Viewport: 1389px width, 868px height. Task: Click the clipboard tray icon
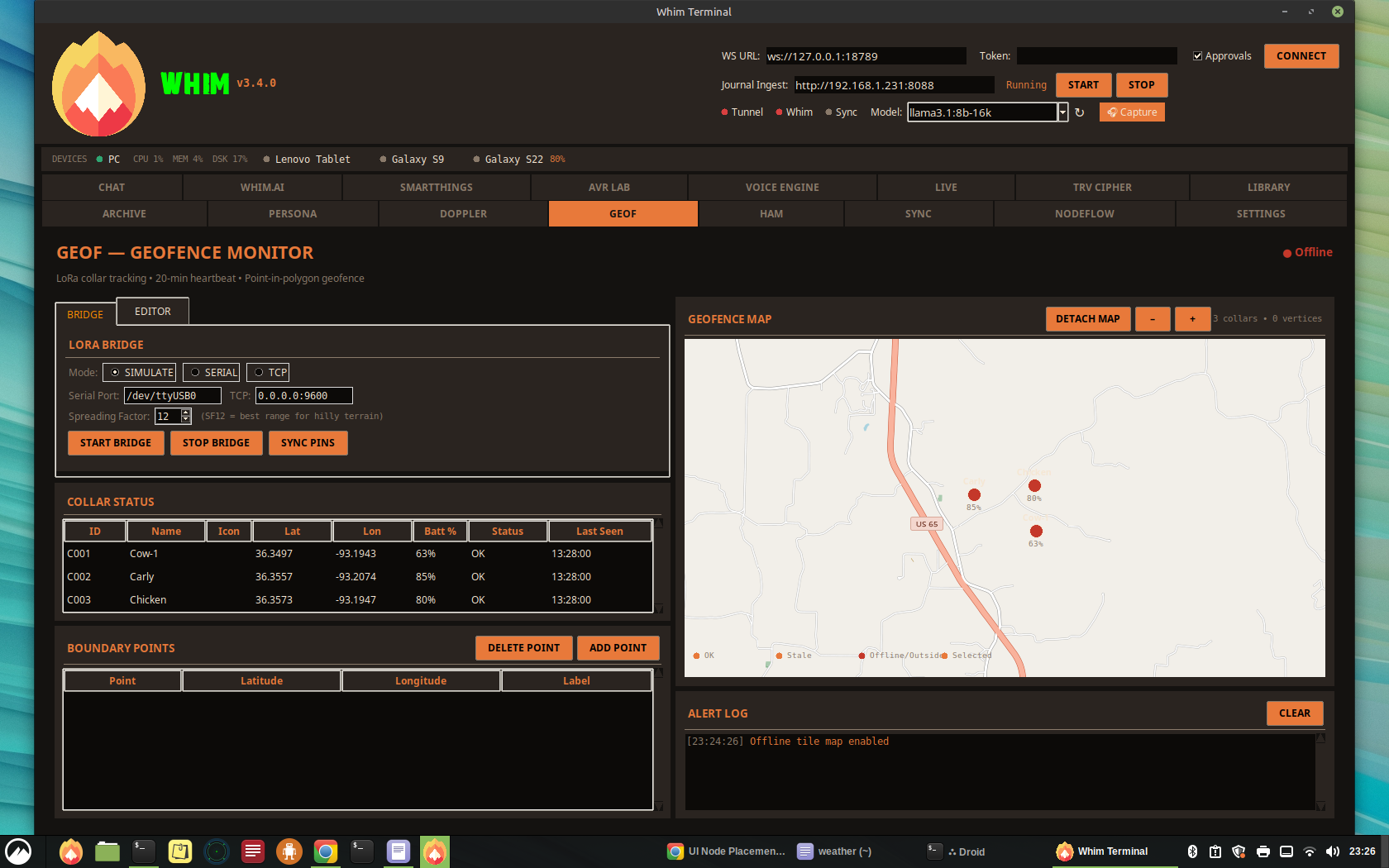click(x=1215, y=851)
